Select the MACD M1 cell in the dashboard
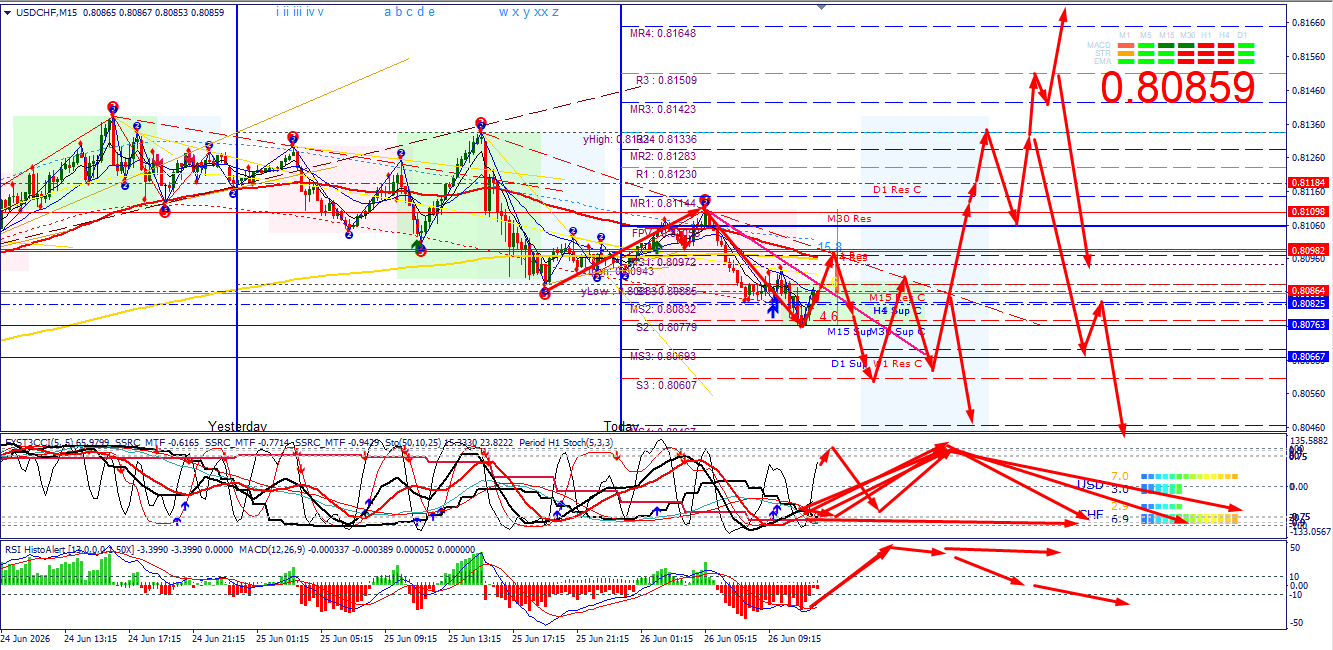Viewport: 1333px width, 650px height. coord(1126,45)
